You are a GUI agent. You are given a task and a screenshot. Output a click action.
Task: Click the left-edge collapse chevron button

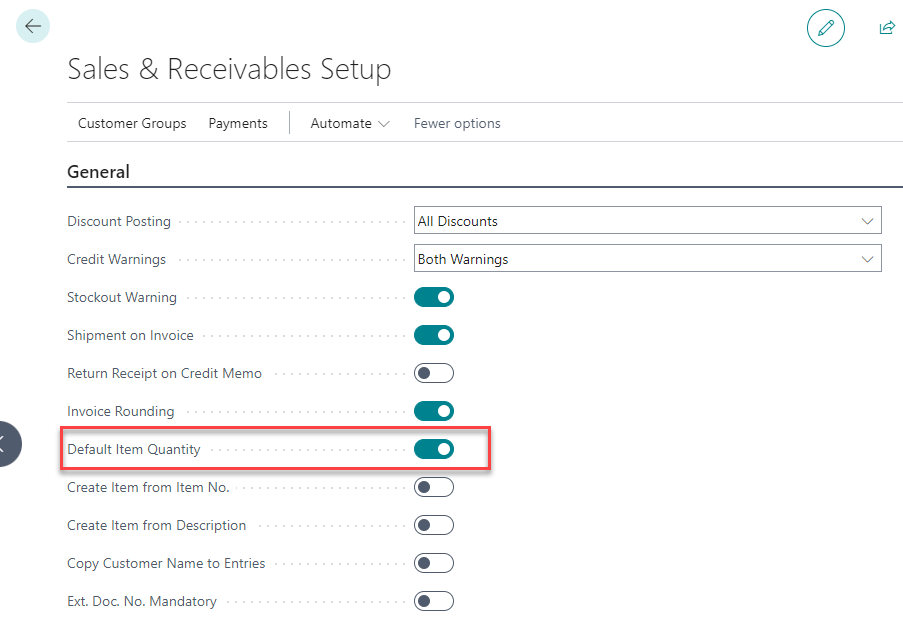6,444
